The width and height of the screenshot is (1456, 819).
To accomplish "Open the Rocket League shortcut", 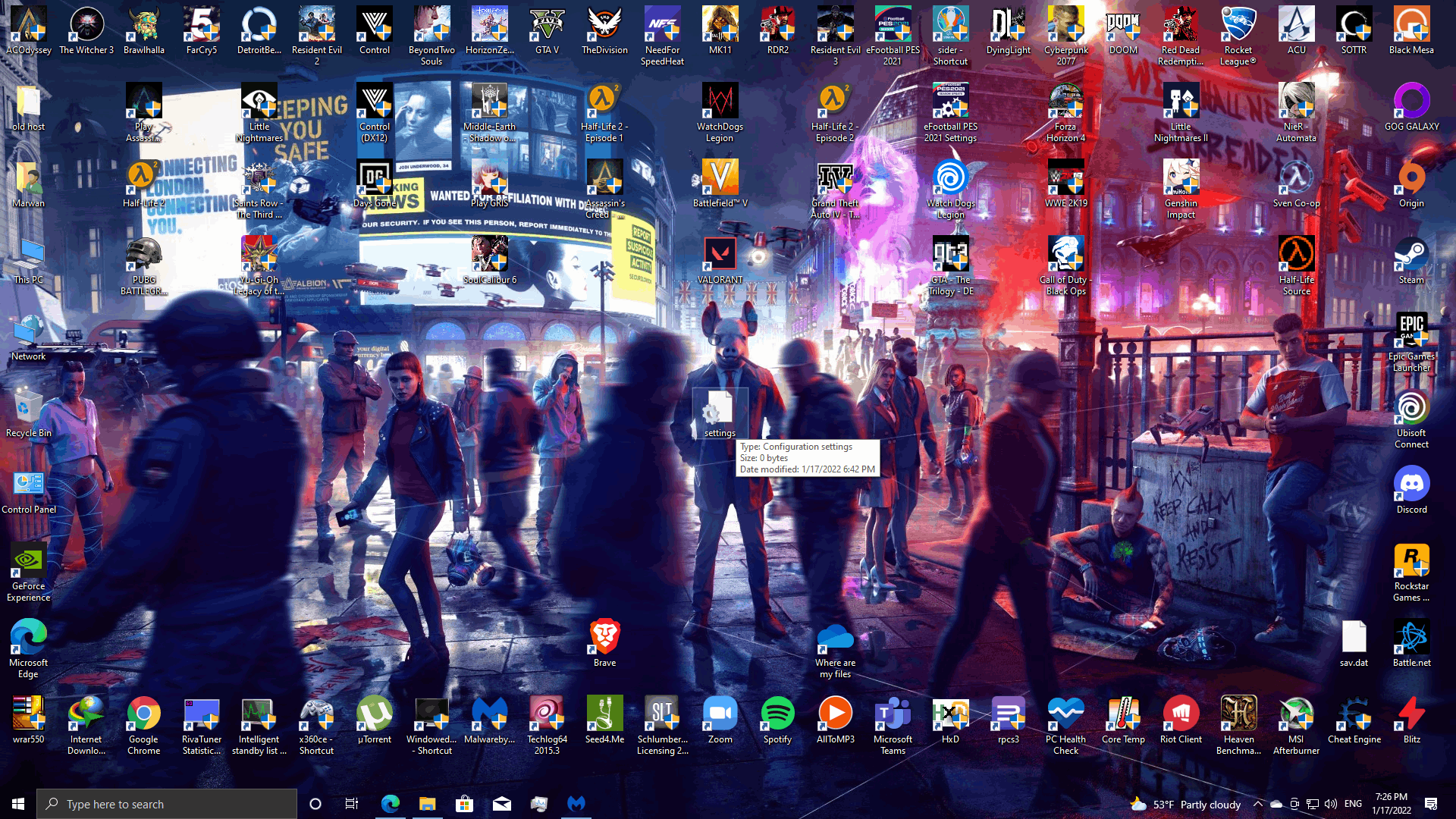I will click(x=1238, y=36).
